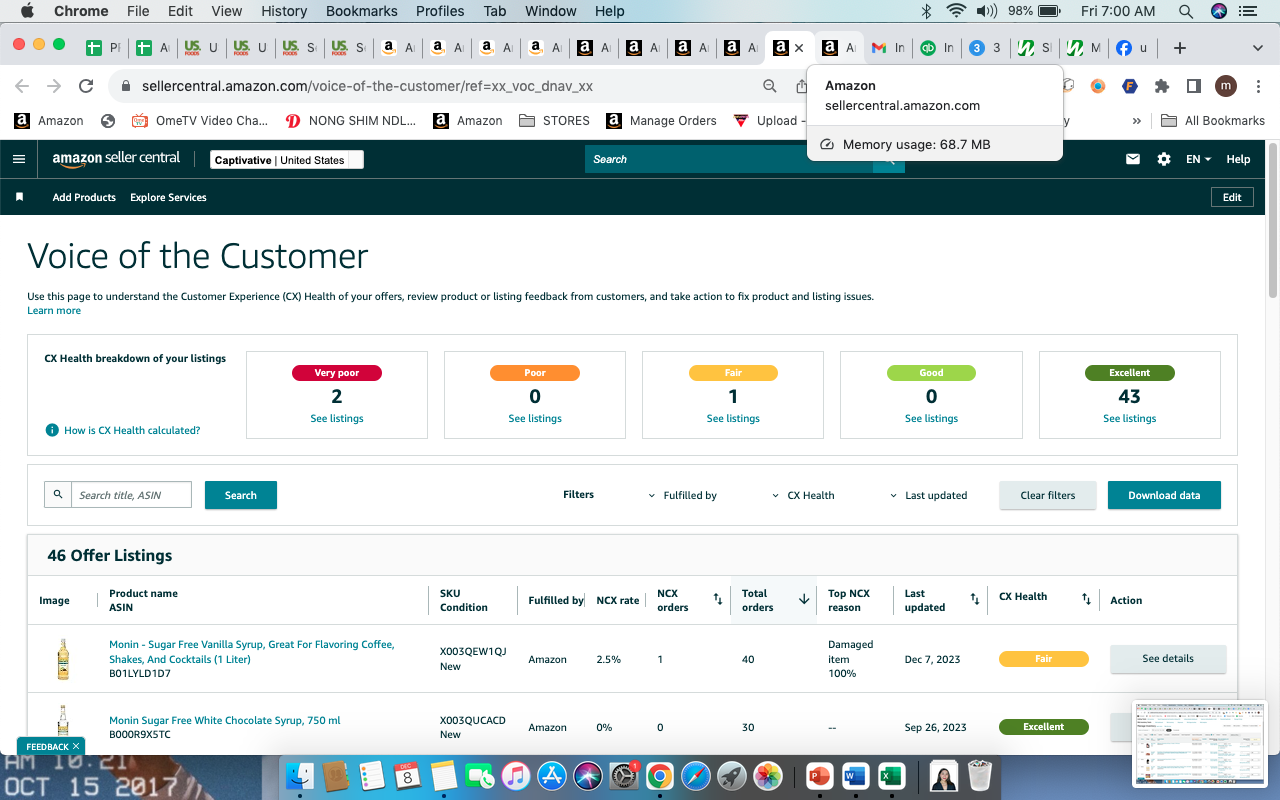This screenshot has width=1280, height=800.
Task: Open the Seller Central hamburger menu
Action: coord(19,159)
